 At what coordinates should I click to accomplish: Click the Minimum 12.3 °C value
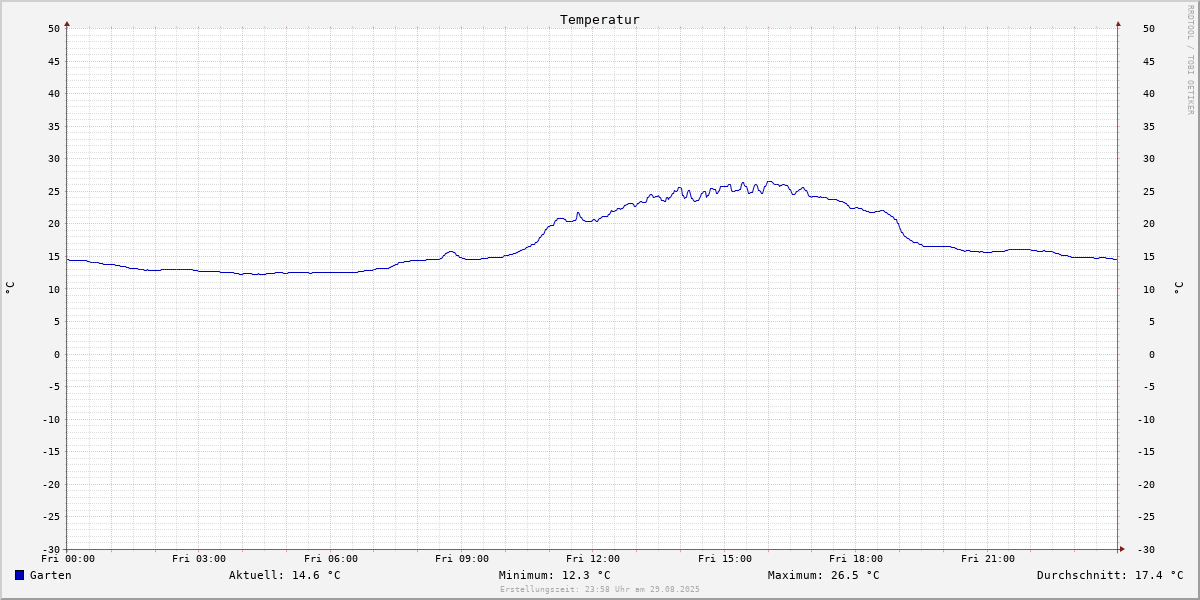555,575
